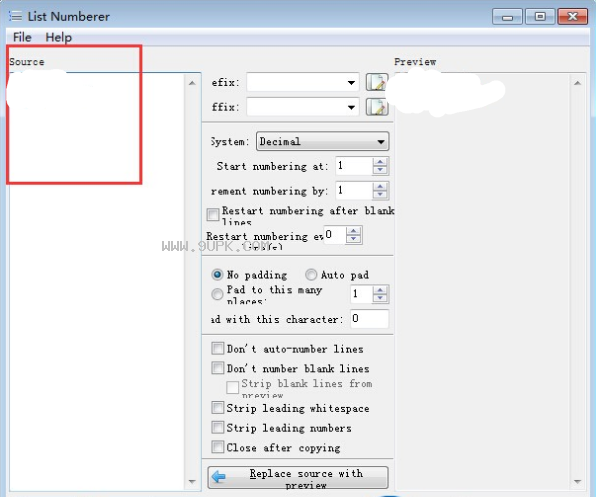Viewport: 596px width, 497px height.
Task: Check the Close after copying option
Action: [x=217, y=447]
